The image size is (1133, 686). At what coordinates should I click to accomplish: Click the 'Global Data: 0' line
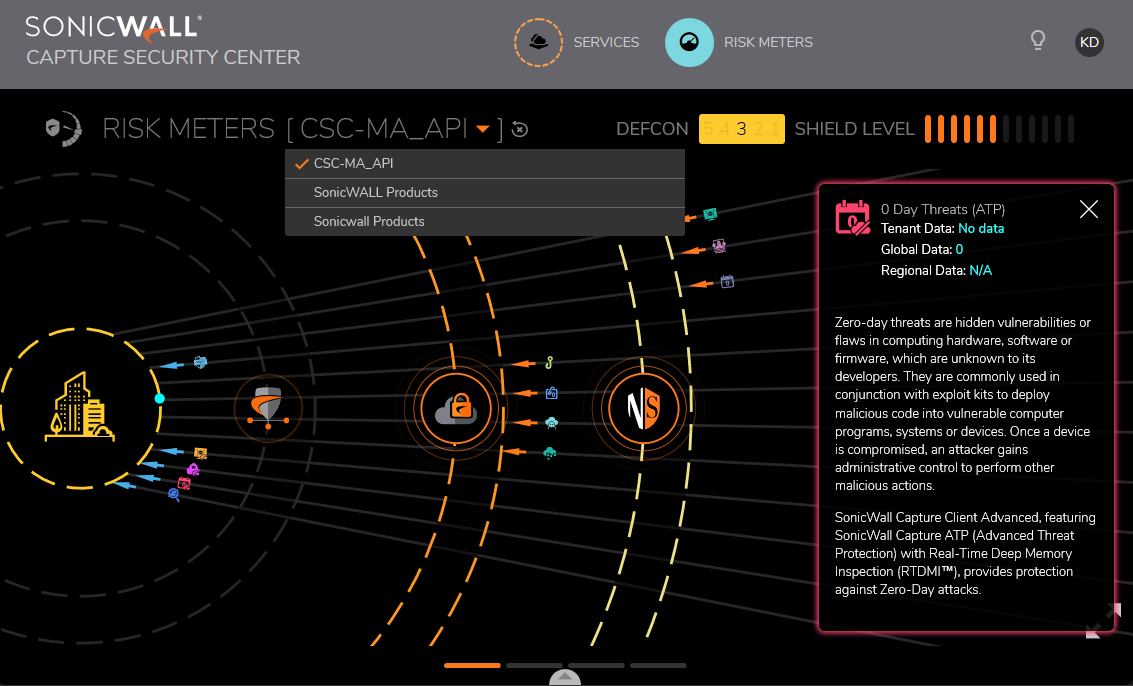click(x=922, y=249)
